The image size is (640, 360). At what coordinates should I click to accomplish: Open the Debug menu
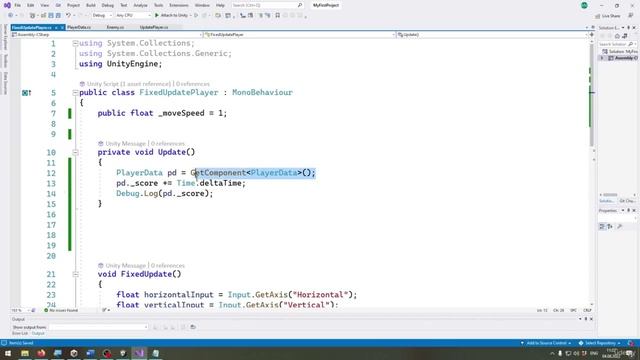point(108,5)
